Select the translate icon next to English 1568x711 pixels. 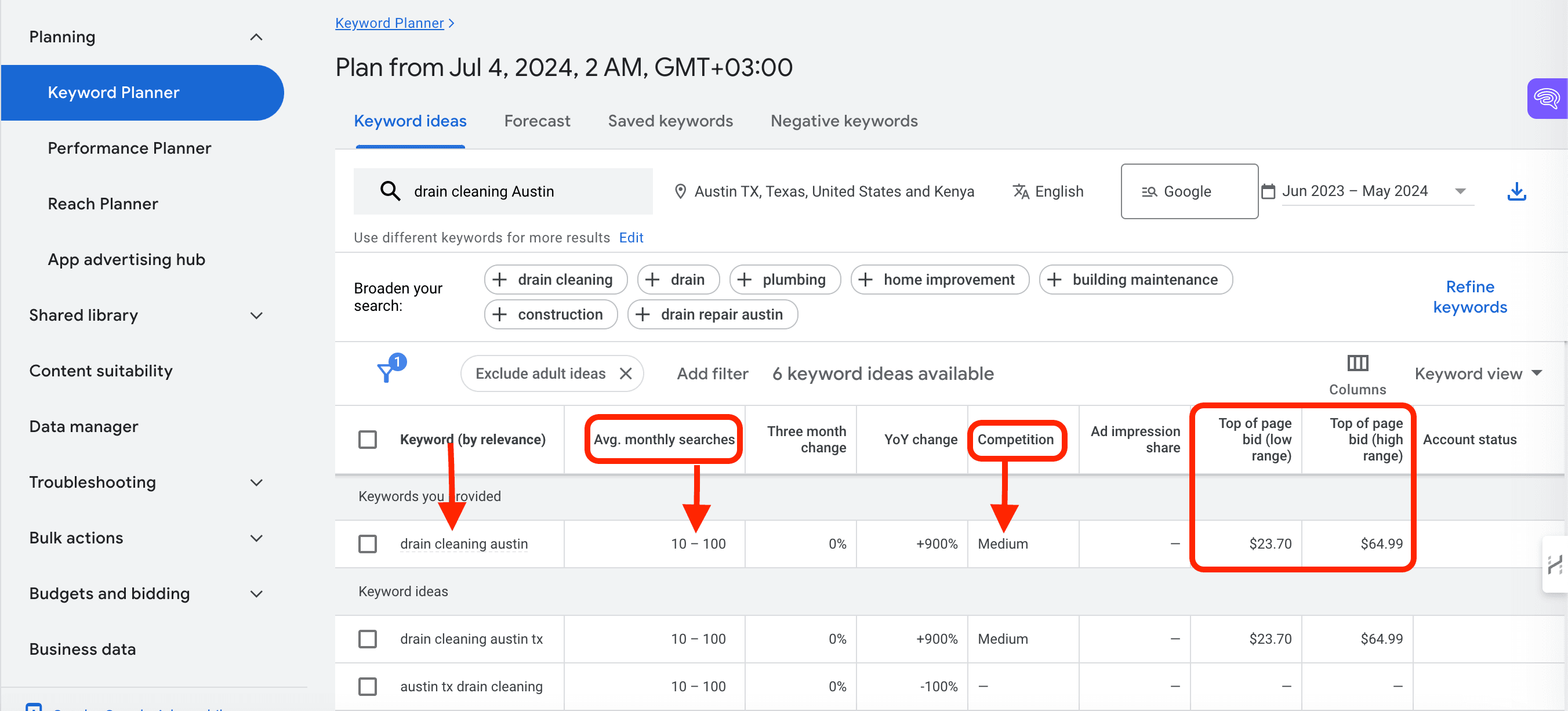(1021, 191)
